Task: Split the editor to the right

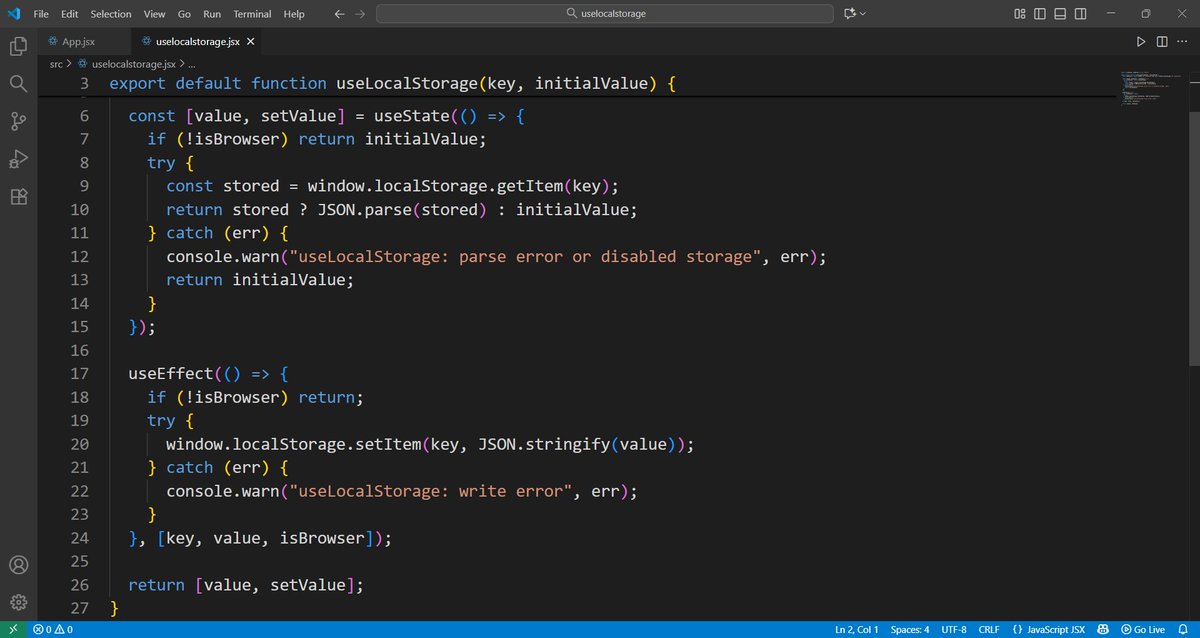Action: pos(1162,42)
